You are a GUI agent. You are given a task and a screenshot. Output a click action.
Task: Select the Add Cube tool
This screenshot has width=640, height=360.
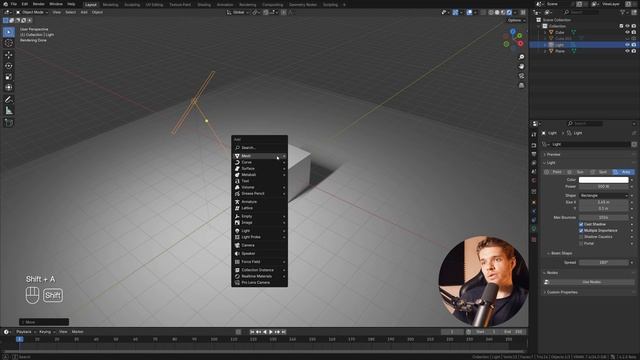pos(9,123)
